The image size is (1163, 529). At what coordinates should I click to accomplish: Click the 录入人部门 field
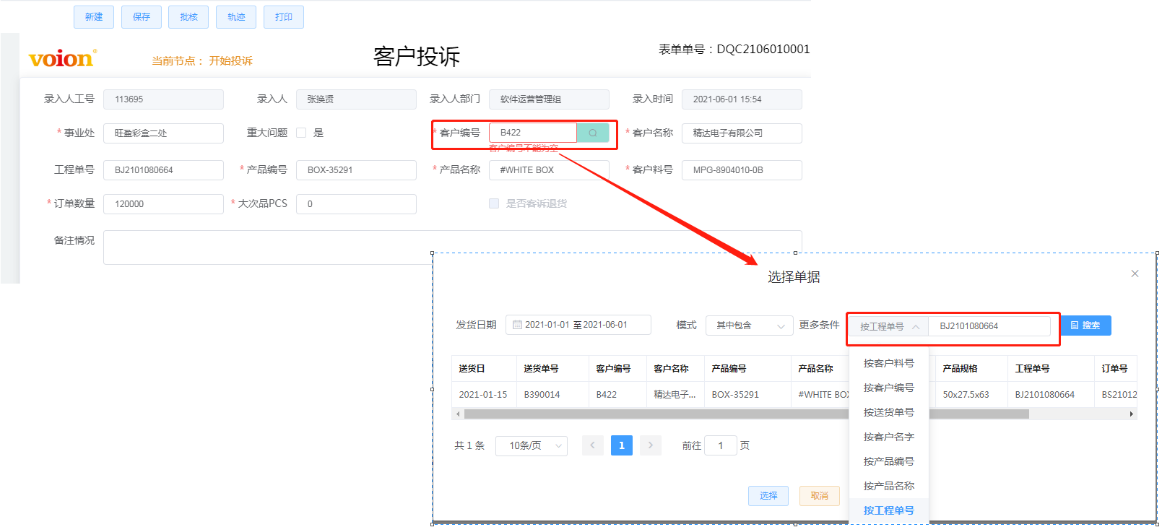[549, 99]
